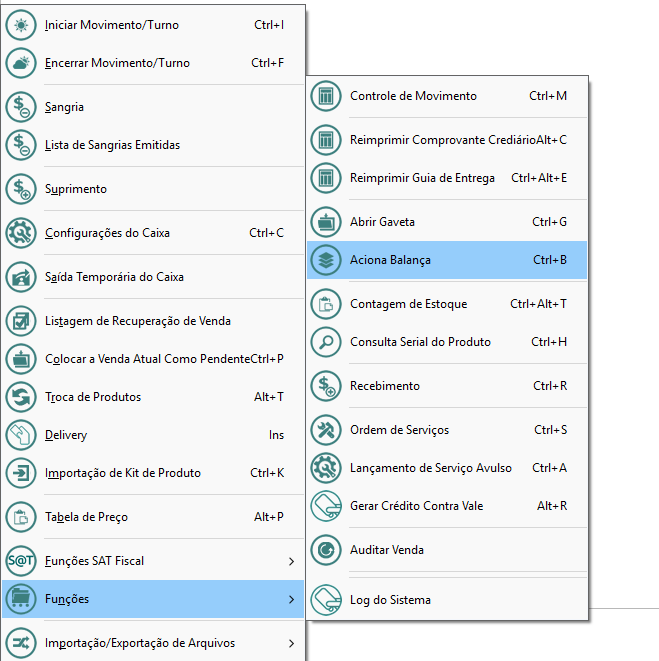Click the Troca de Produtos swap icon
The width and height of the screenshot is (659, 661).
click(21, 397)
